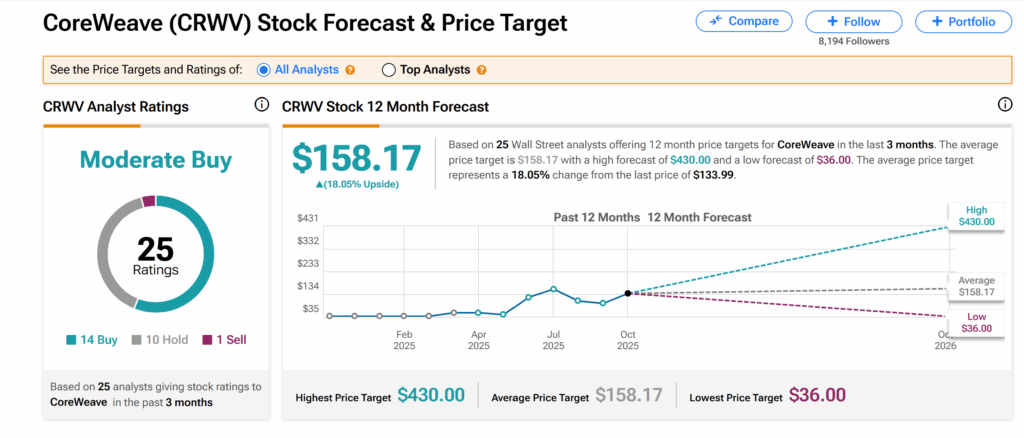
Task: Click the Compare arrows icon
Action: (x=717, y=21)
